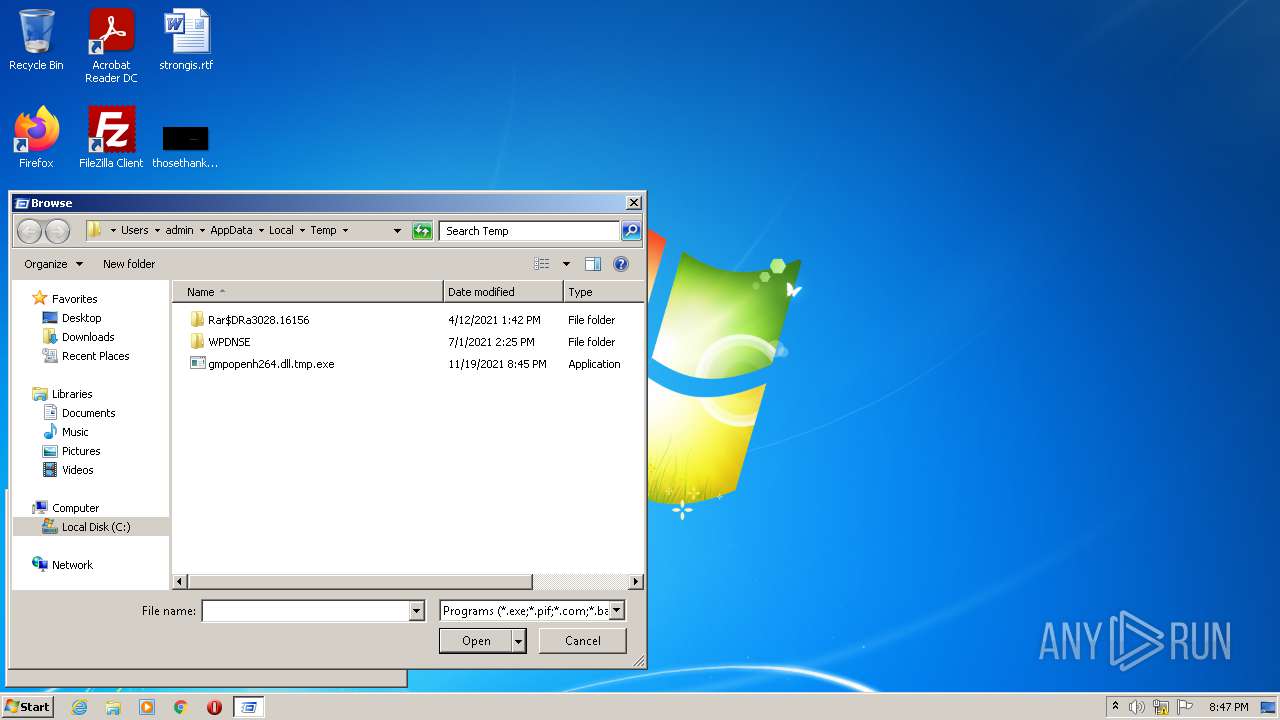
Task: Open the Firefox desktop shortcut
Action: (x=36, y=138)
